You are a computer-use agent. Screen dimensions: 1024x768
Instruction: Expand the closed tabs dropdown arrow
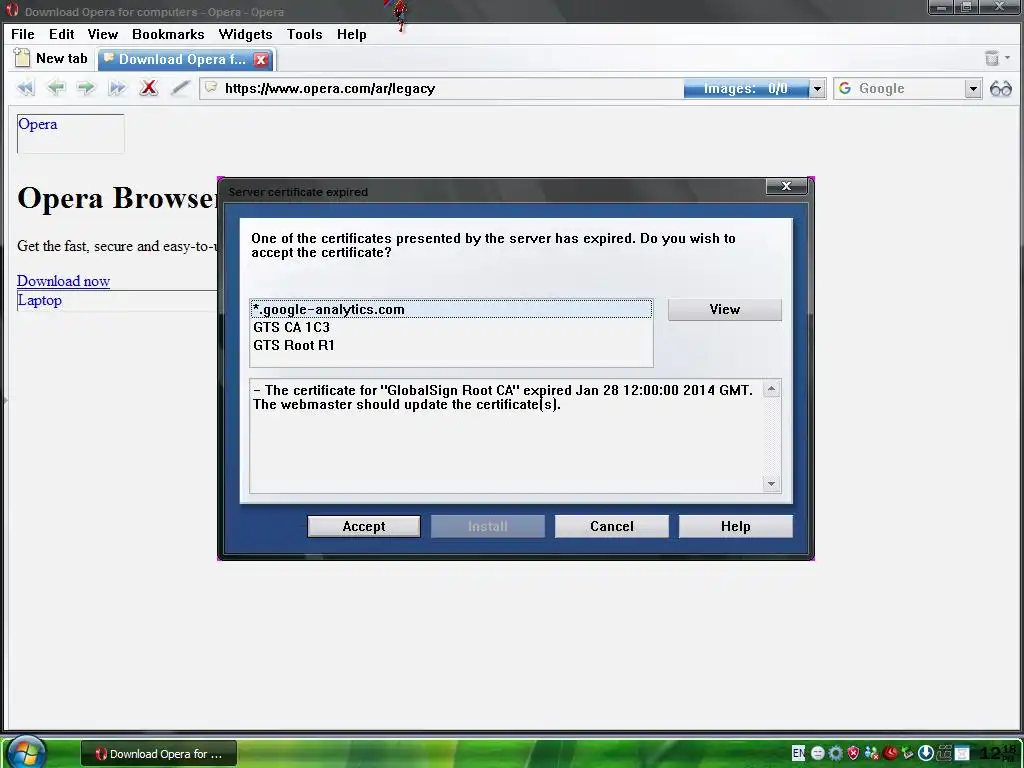coord(1008,58)
